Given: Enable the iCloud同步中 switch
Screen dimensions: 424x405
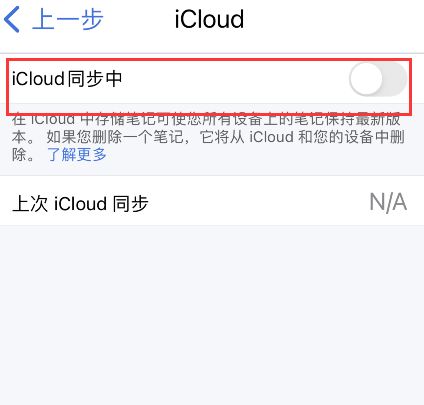Looking at the screenshot, I should click(378, 79).
